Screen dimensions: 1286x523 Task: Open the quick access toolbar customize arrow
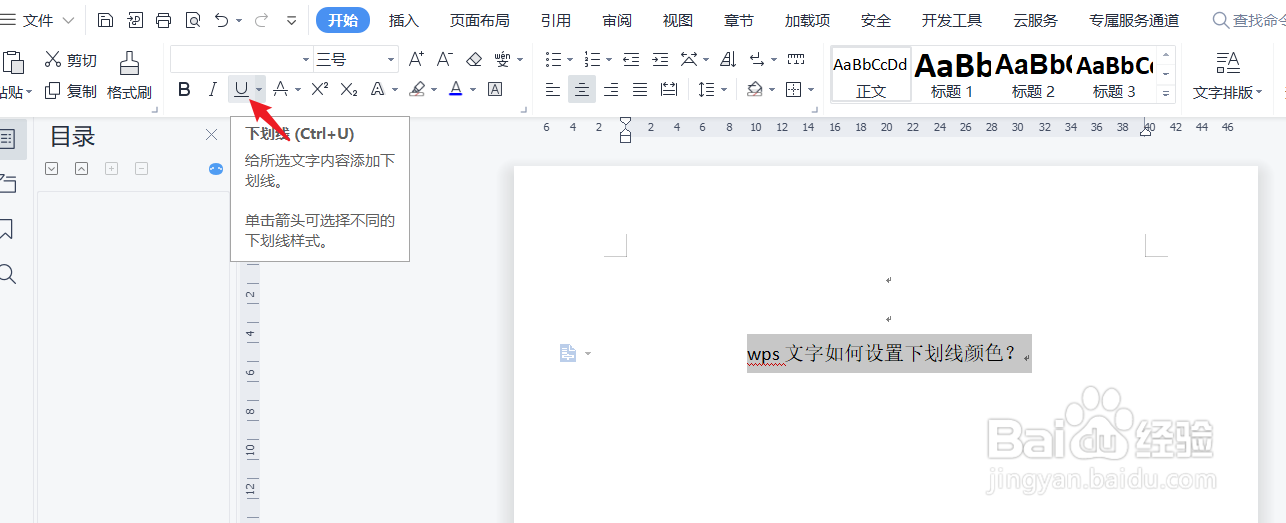pyautogui.click(x=292, y=20)
